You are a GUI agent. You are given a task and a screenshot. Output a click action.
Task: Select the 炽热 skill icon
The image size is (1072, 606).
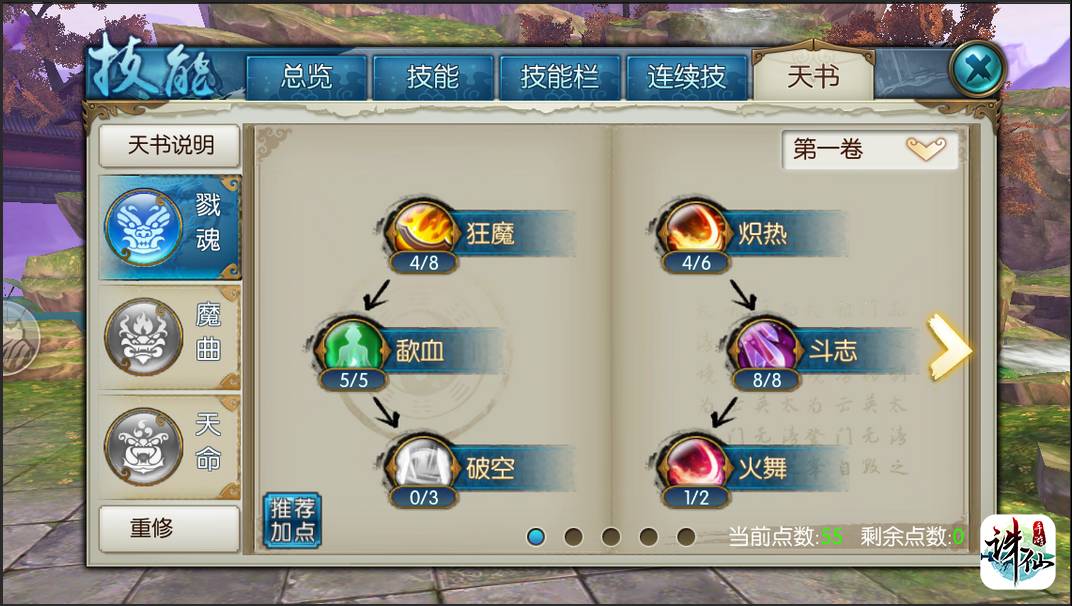tap(695, 229)
